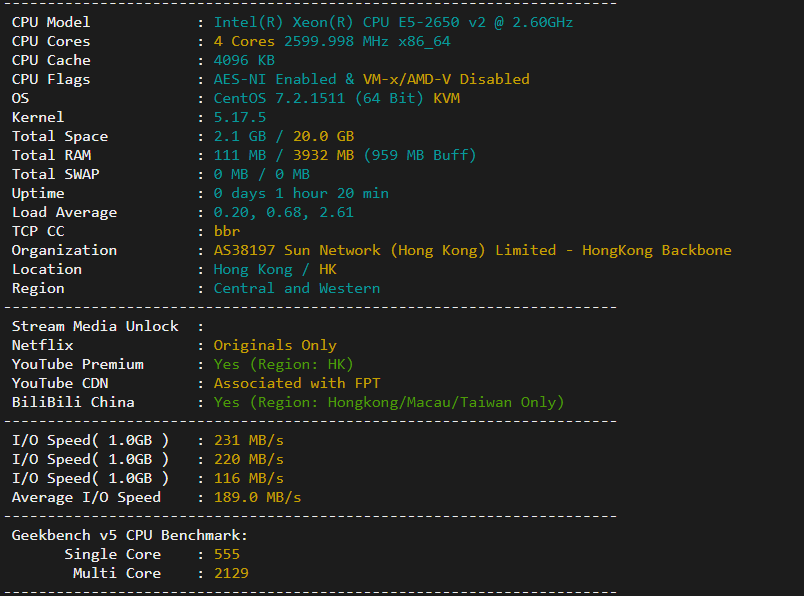Image resolution: width=804 pixels, height=596 pixels.
Task: Click the Netflix Originals Only result
Action: [275, 345]
